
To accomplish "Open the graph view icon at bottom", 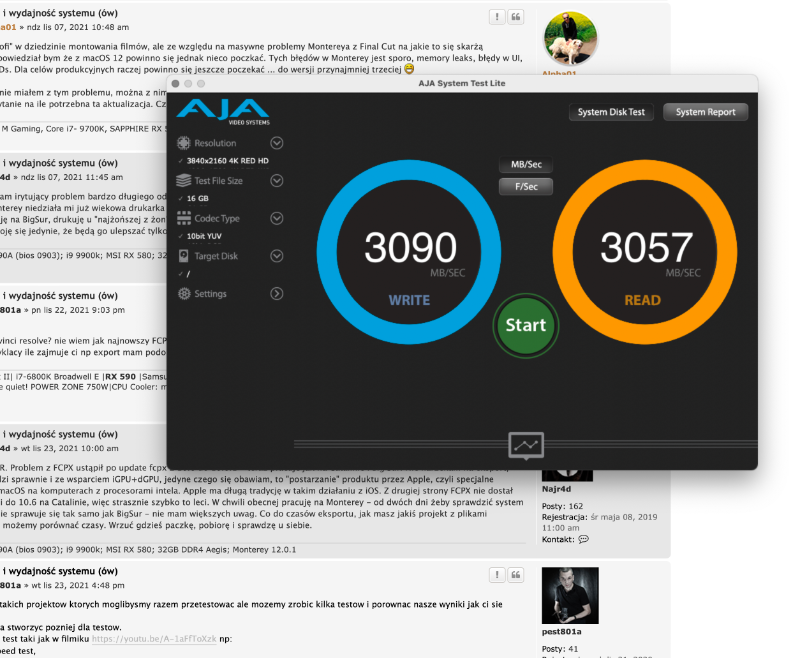I will [x=526, y=445].
